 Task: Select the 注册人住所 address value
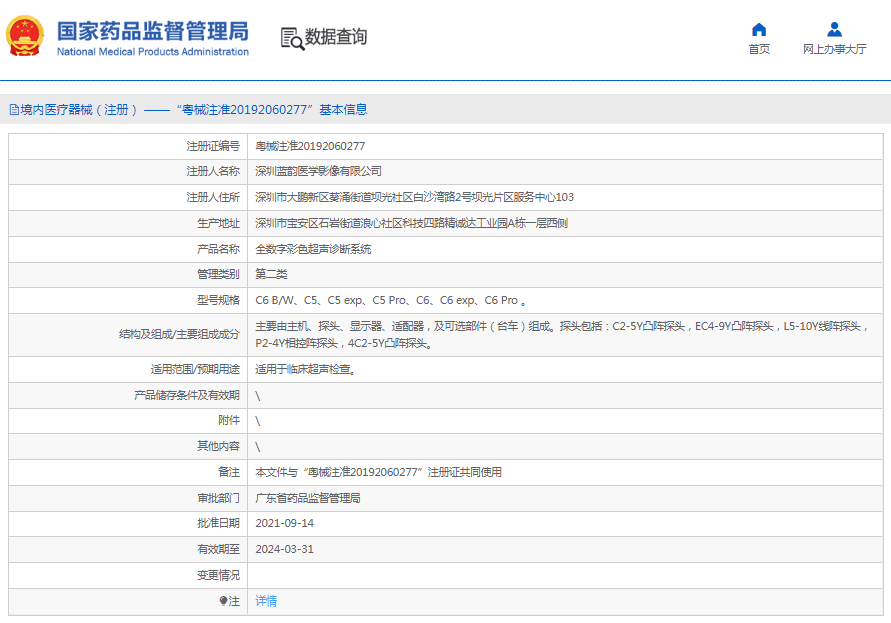(x=414, y=197)
